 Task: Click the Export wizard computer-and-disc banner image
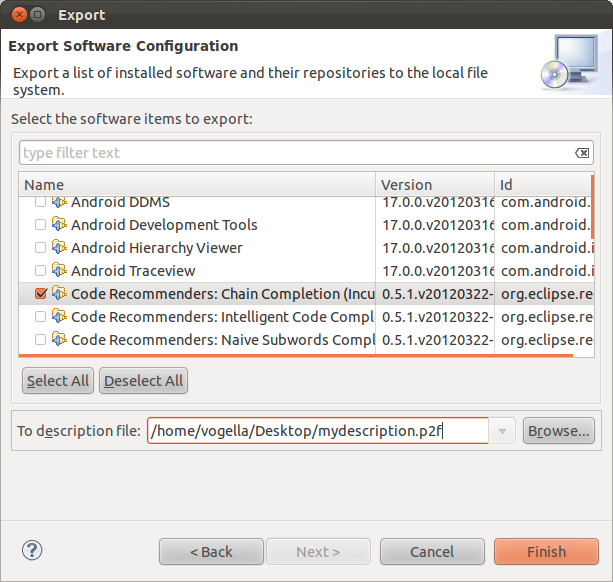click(571, 63)
